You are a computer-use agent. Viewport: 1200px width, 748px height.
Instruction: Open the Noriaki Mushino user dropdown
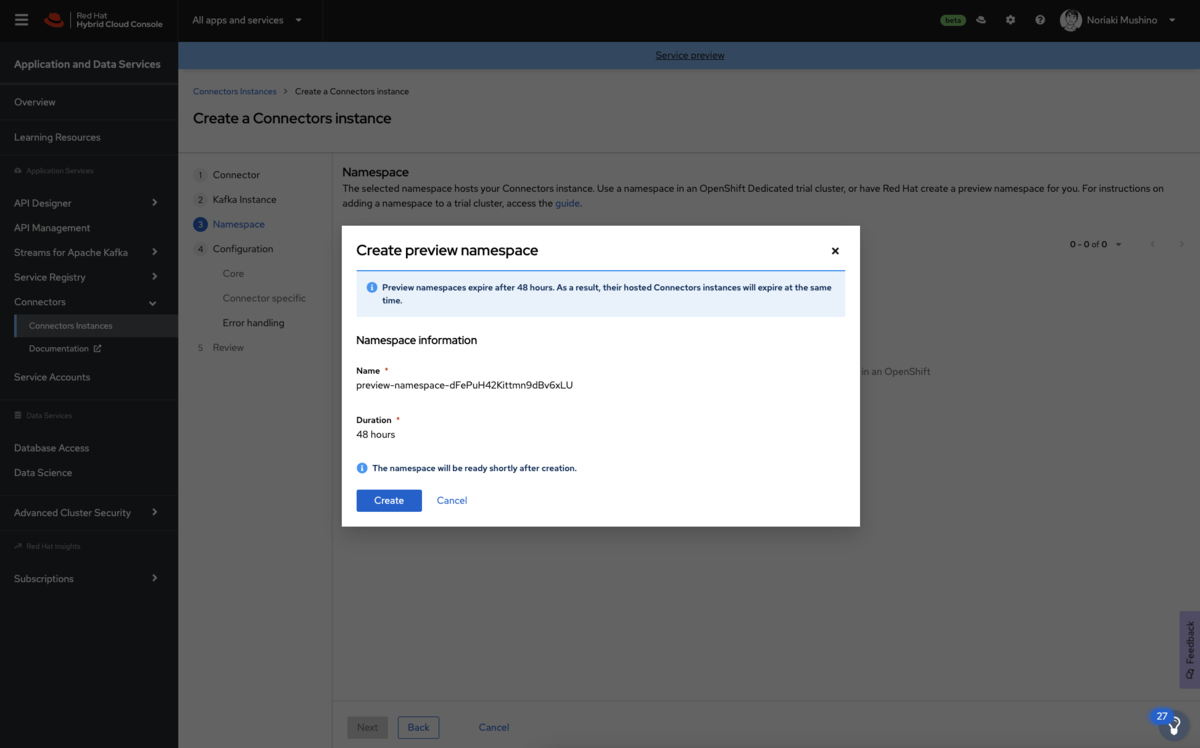(x=1131, y=20)
